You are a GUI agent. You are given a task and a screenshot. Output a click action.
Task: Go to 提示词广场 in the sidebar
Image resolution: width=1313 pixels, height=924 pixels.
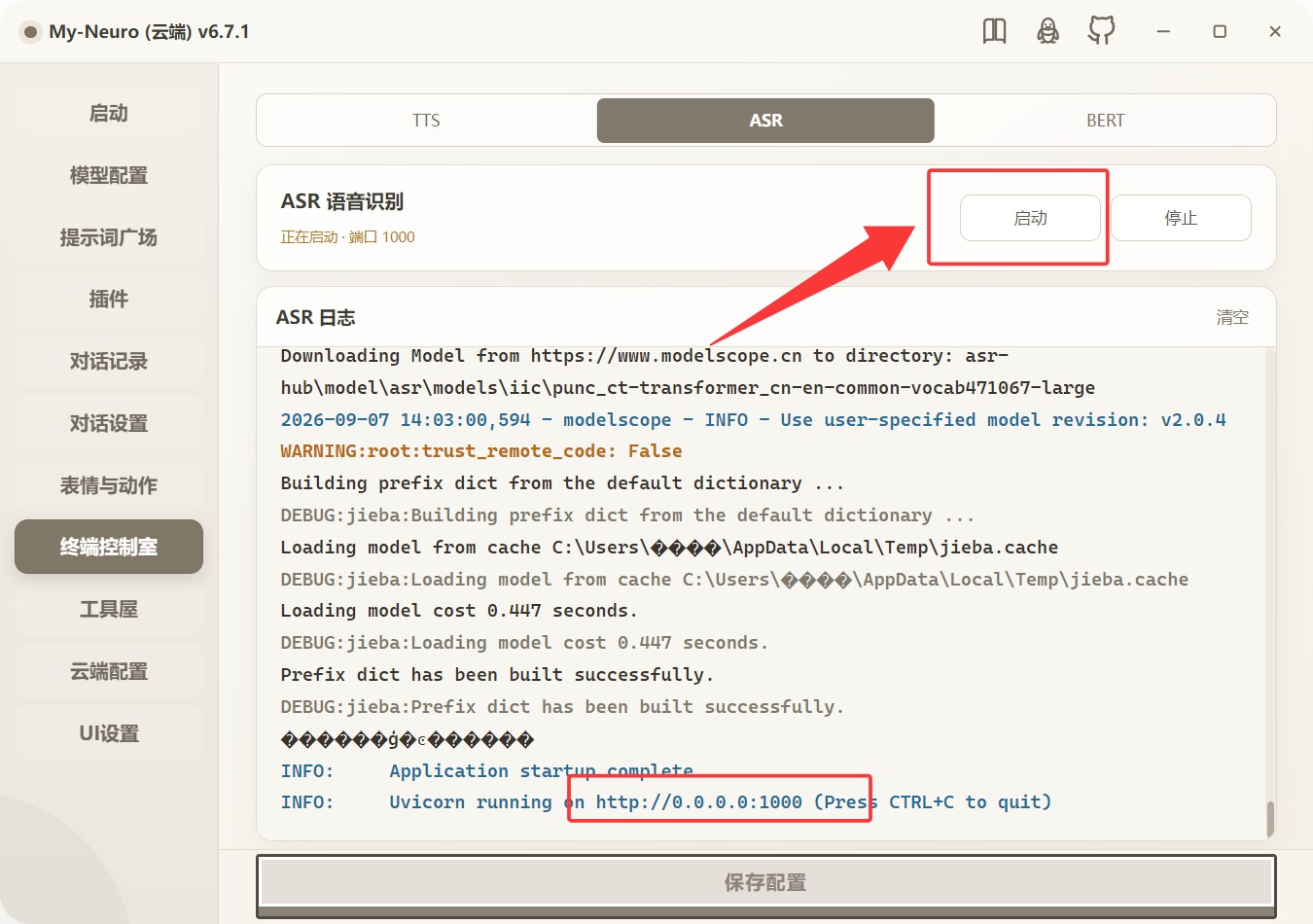(109, 237)
